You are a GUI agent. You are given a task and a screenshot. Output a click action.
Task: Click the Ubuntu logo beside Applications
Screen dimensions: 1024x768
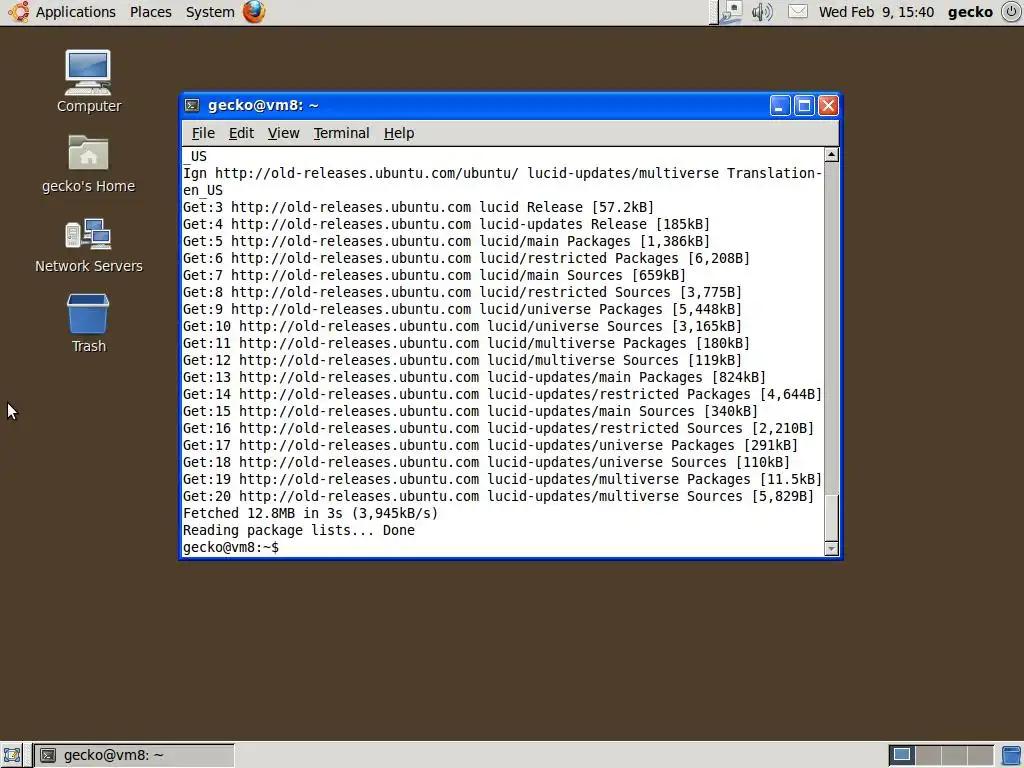(18, 12)
